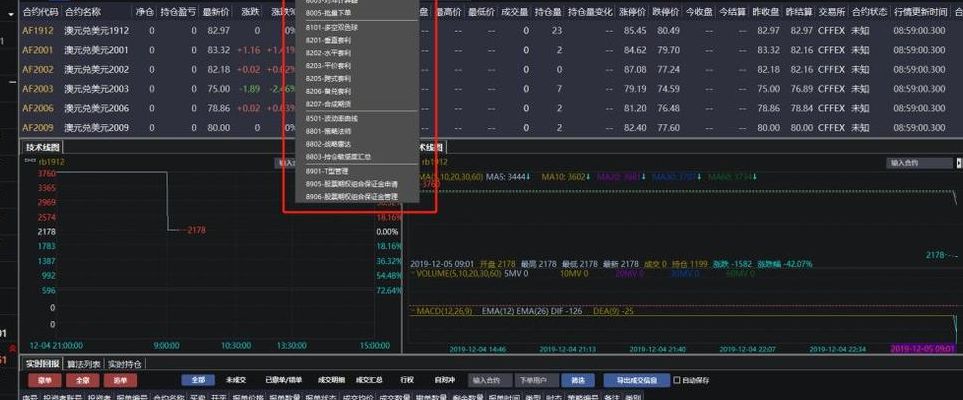Click the 持仓量变化 column header
Screen dimensions: 963x400
pos(591,12)
